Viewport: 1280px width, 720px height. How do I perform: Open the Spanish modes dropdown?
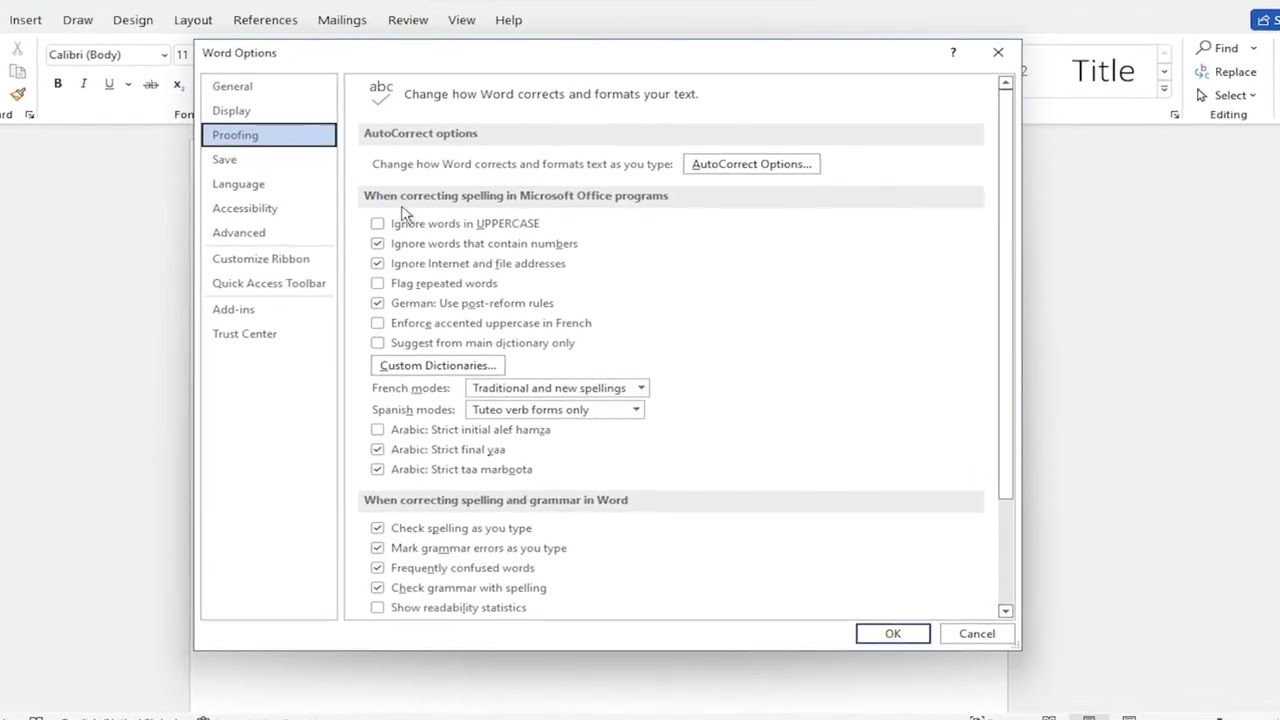point(554,410)
